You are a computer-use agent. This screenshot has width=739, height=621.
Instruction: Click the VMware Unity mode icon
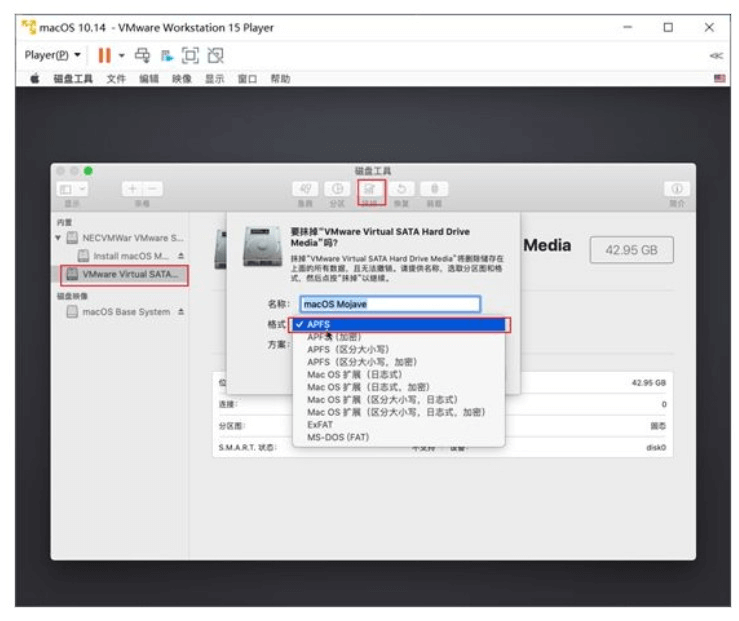coord(216,54)
